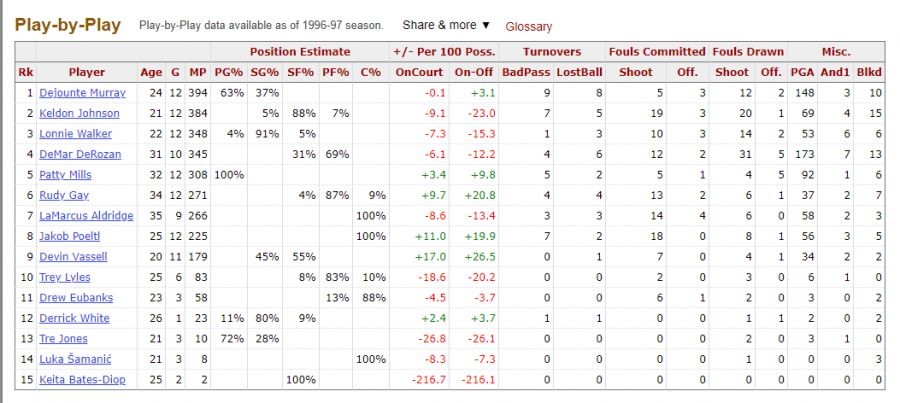900x403 pixels.
Task: Click the Jakob Poeltl link
Action: point(66,236)
